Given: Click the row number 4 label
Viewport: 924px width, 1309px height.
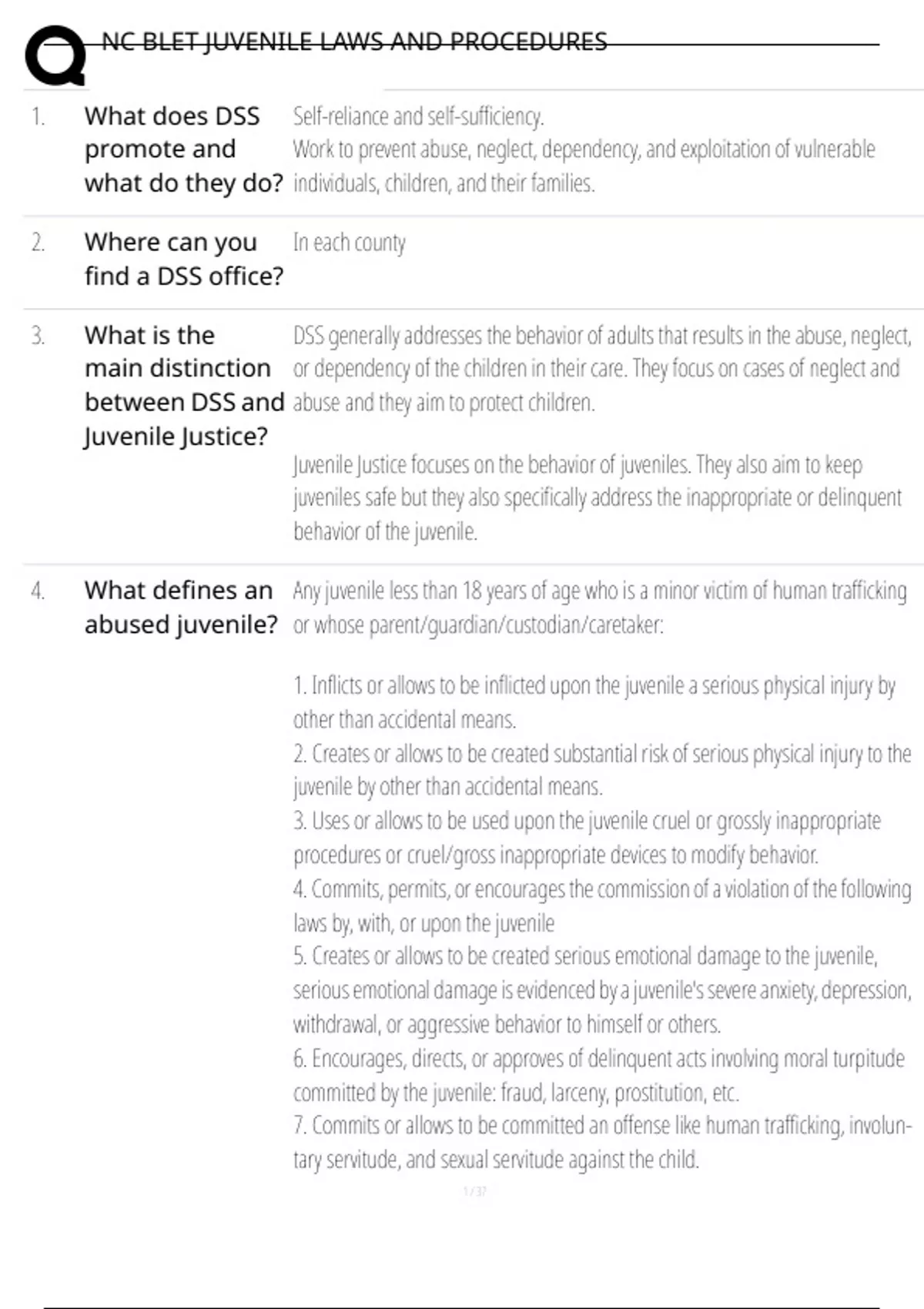Looking at the screenshot, I should 38,591.
